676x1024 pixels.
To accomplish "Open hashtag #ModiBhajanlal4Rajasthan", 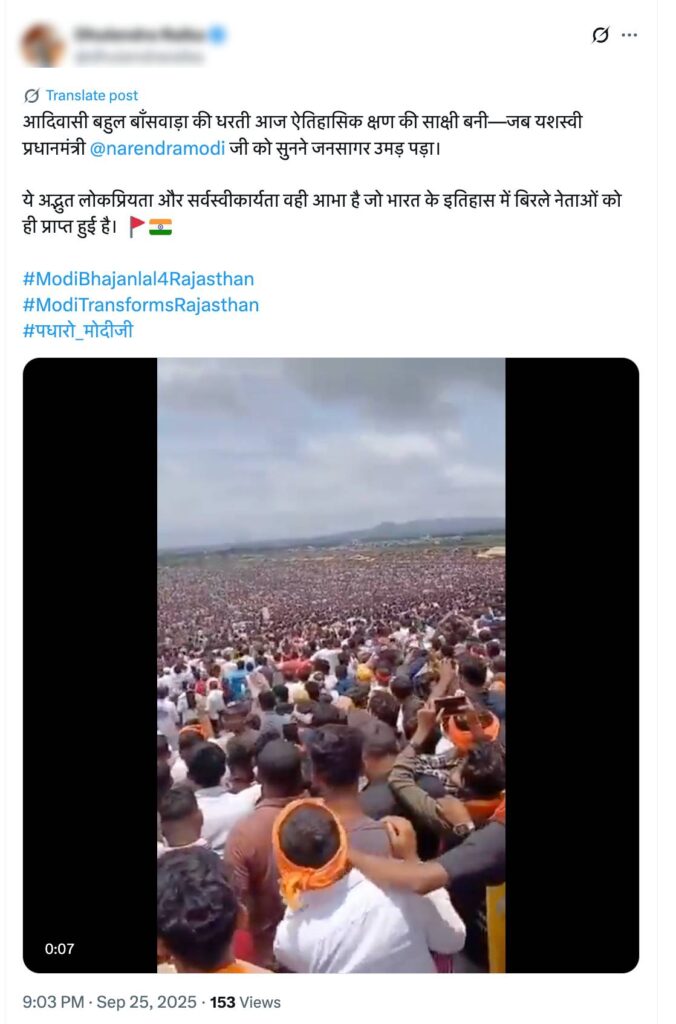I will coord(138,279).
